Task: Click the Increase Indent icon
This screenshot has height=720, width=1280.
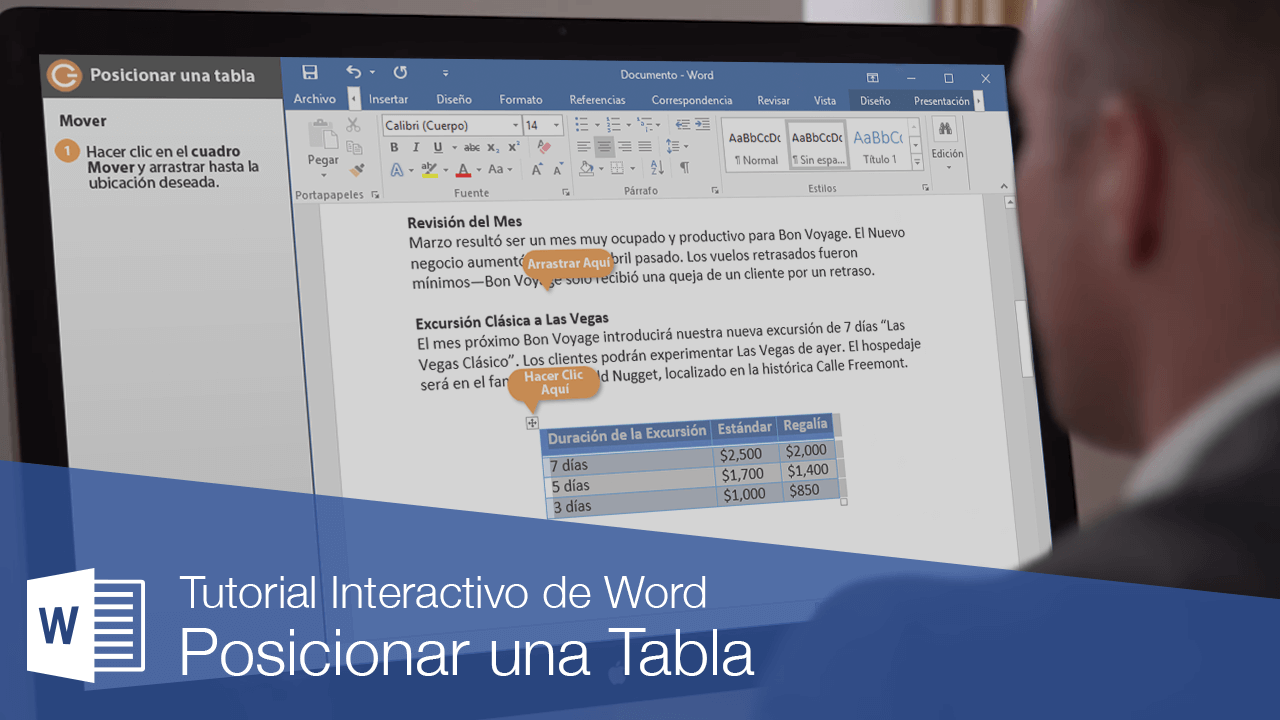Action: [x=702, y=124]
